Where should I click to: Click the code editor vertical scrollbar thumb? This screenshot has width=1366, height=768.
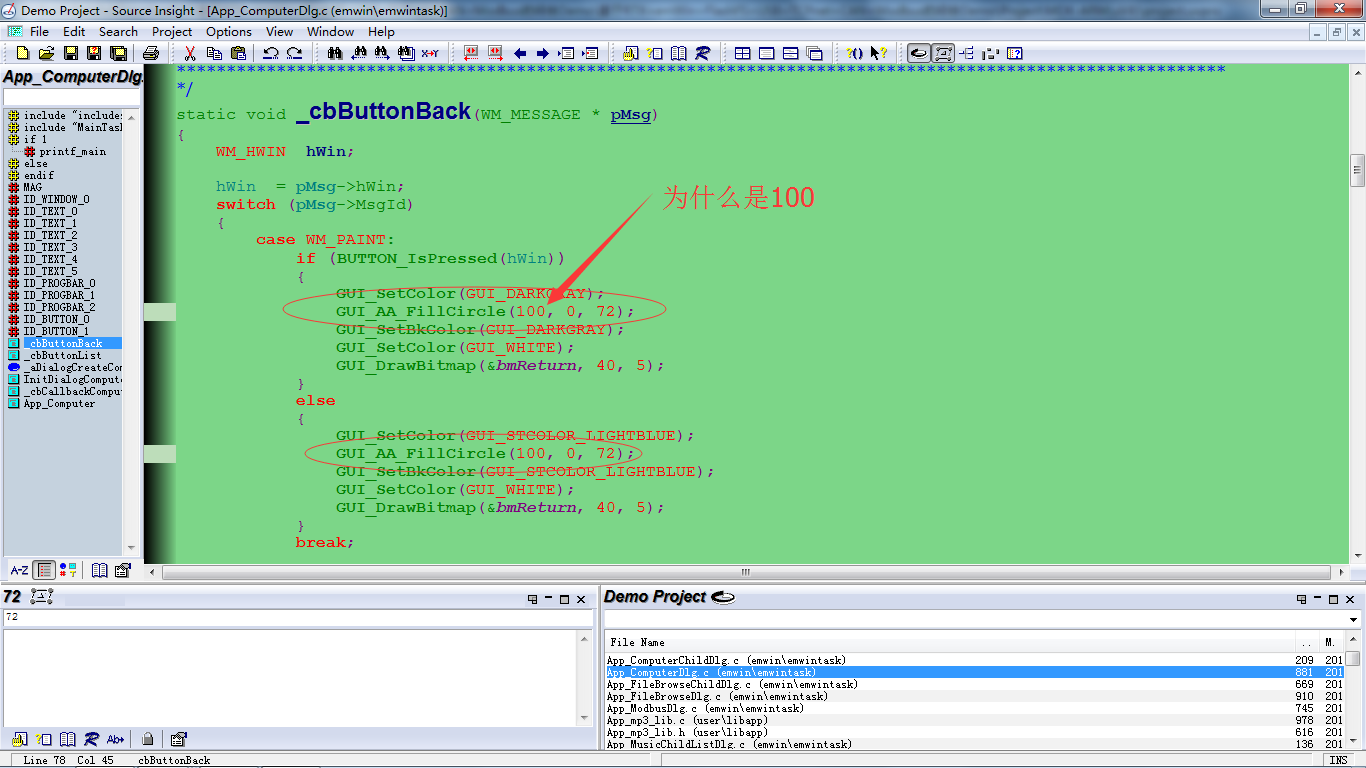(x=1357, y=170)
